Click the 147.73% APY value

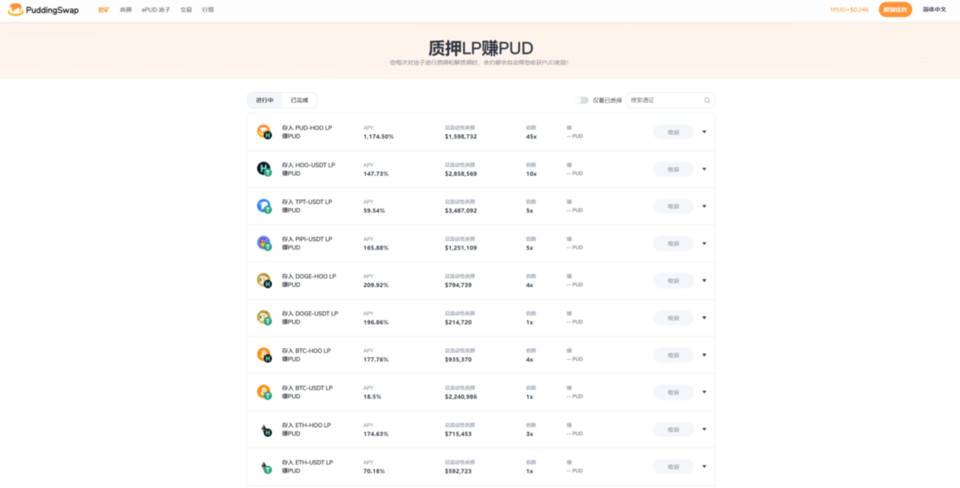pyautogui.click(x=376, y=174)
